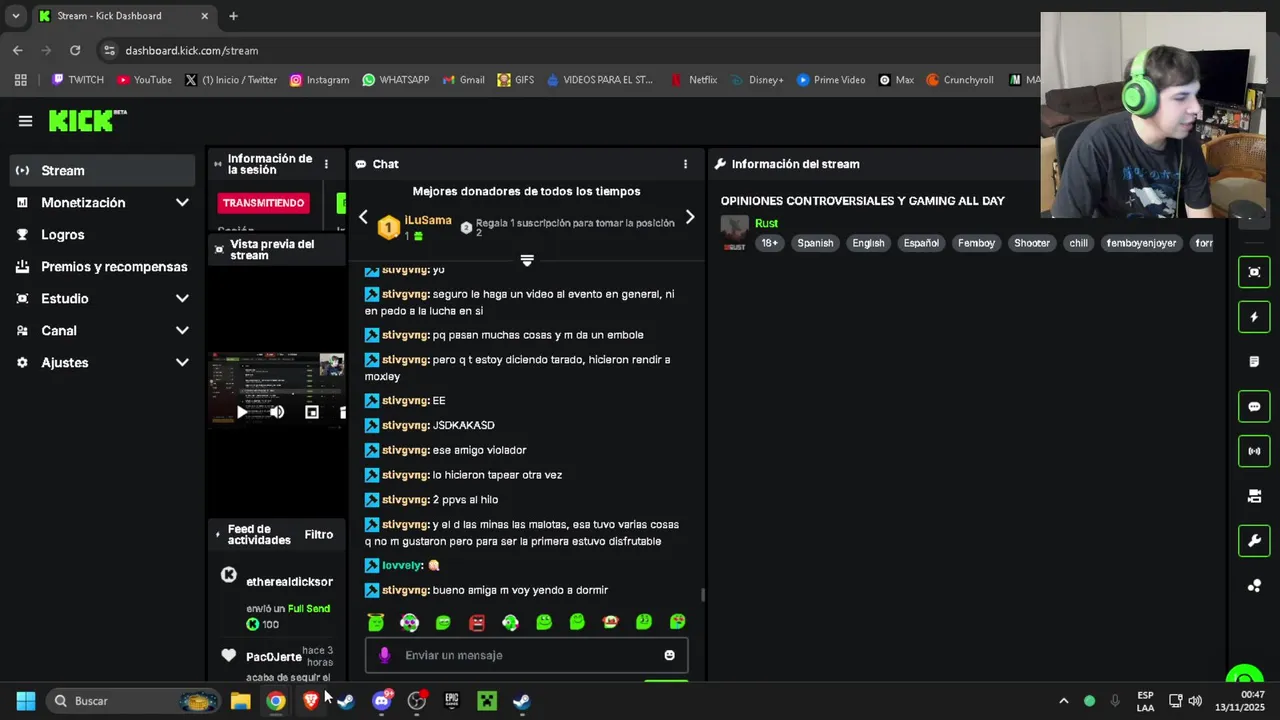1280x720 pixels.
Task: Open Información de la sesión options menu
Action: click(326, 164)
